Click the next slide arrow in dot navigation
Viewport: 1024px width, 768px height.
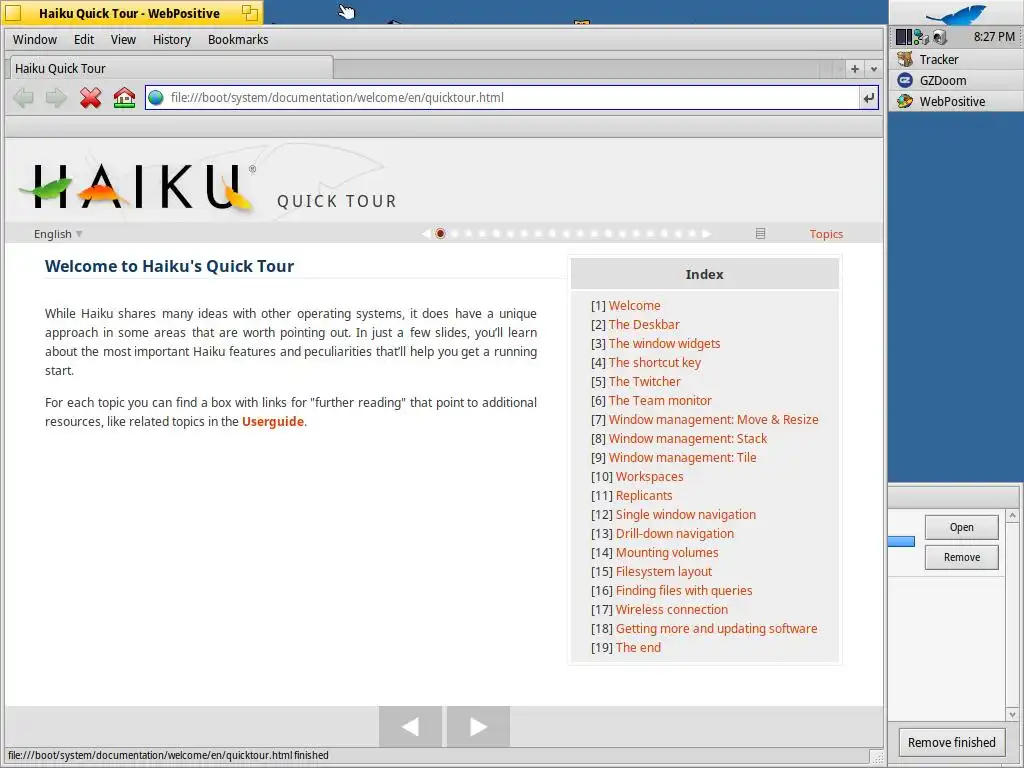coord(706,234)
